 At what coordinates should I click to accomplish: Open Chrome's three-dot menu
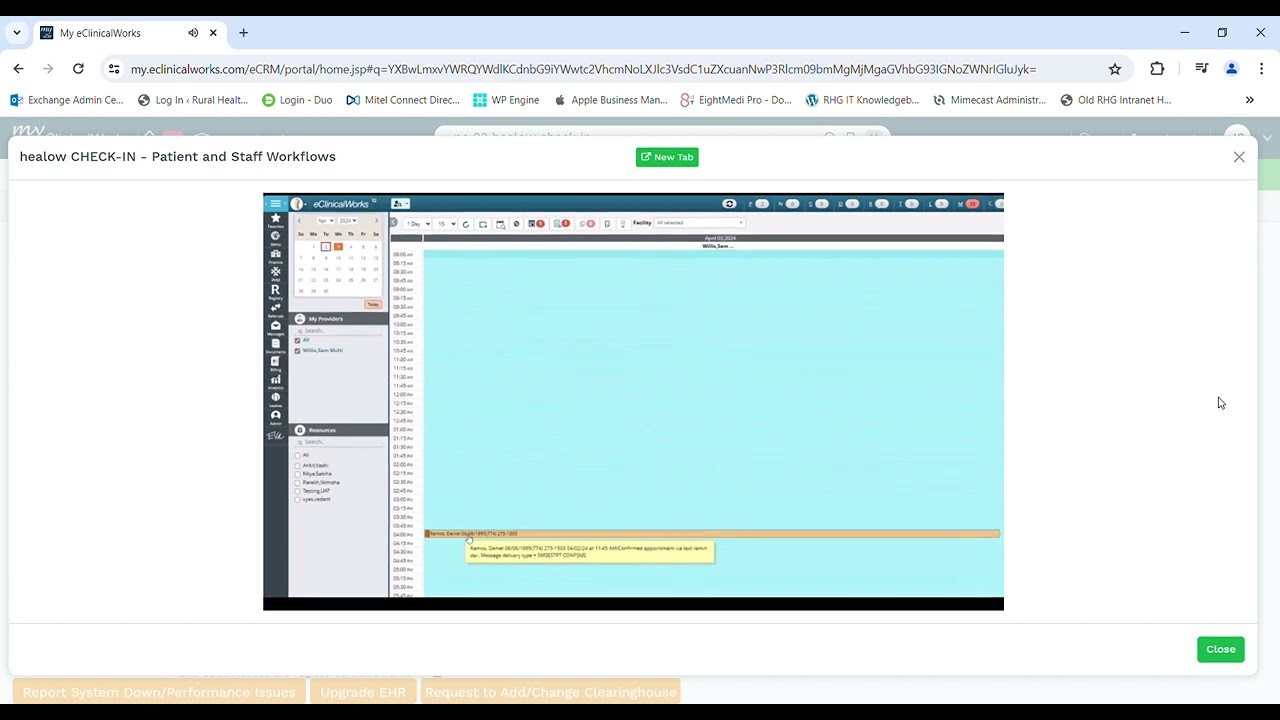coord(1262,69)
